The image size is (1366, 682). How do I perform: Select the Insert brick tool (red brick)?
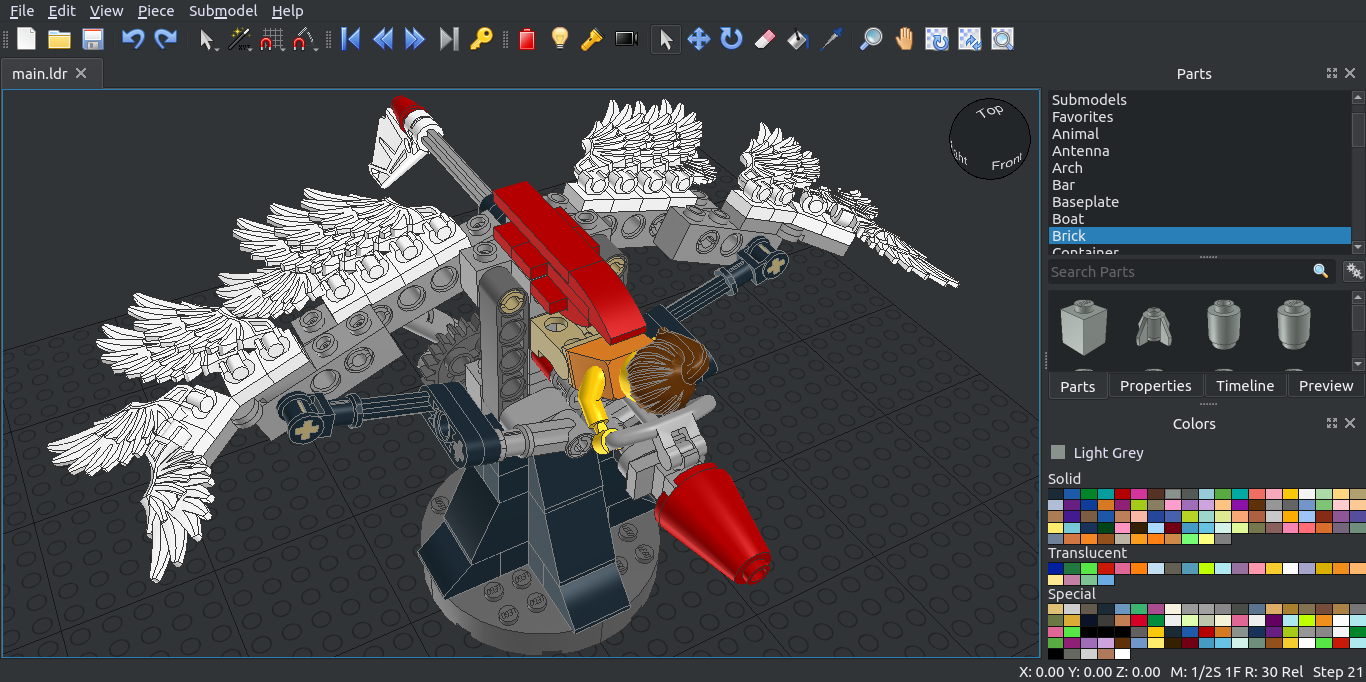point(527,39)
